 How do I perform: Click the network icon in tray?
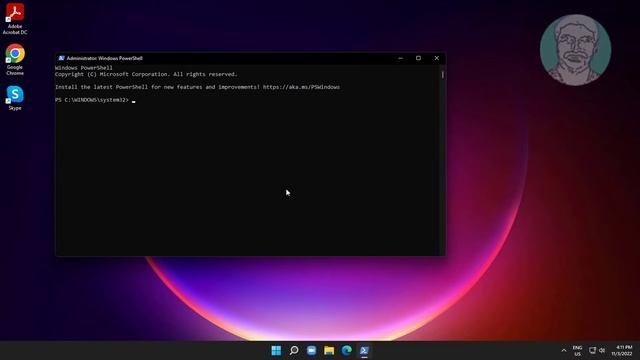pyautogui.click(x=592, y=350)
